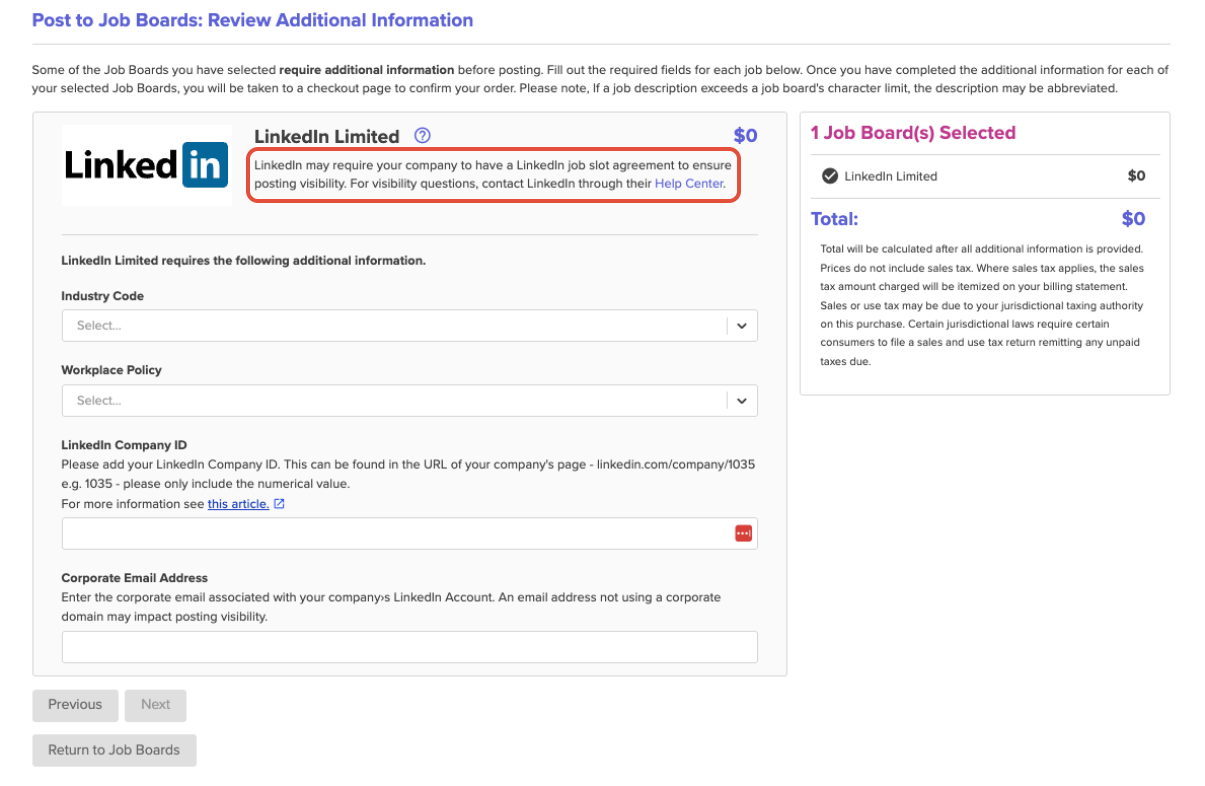This screenshot has width=1205, height=786.
Task: Open the LinkedIn Help Center link
Action: coord(689,184)
